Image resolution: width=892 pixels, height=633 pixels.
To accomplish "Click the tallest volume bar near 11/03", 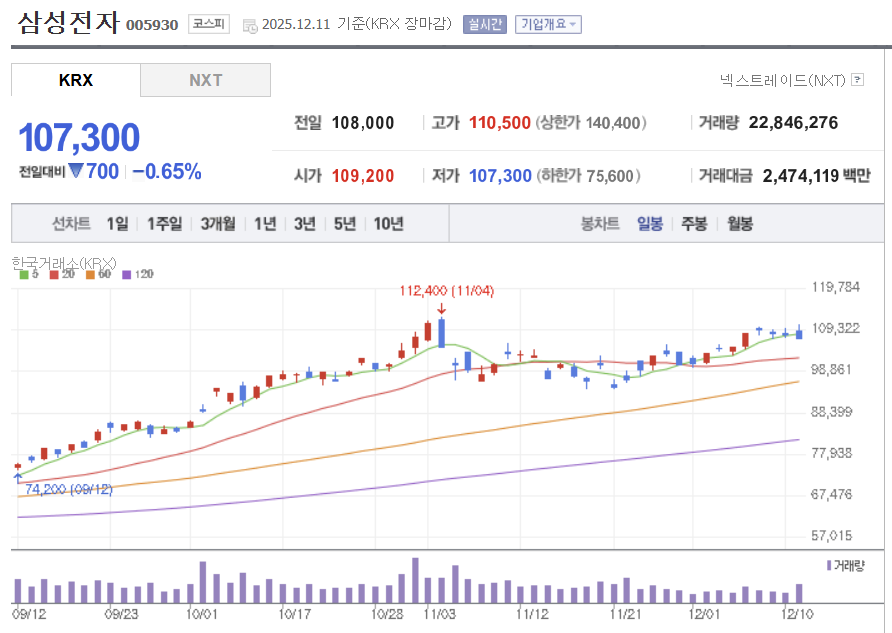I will [415, 580].
